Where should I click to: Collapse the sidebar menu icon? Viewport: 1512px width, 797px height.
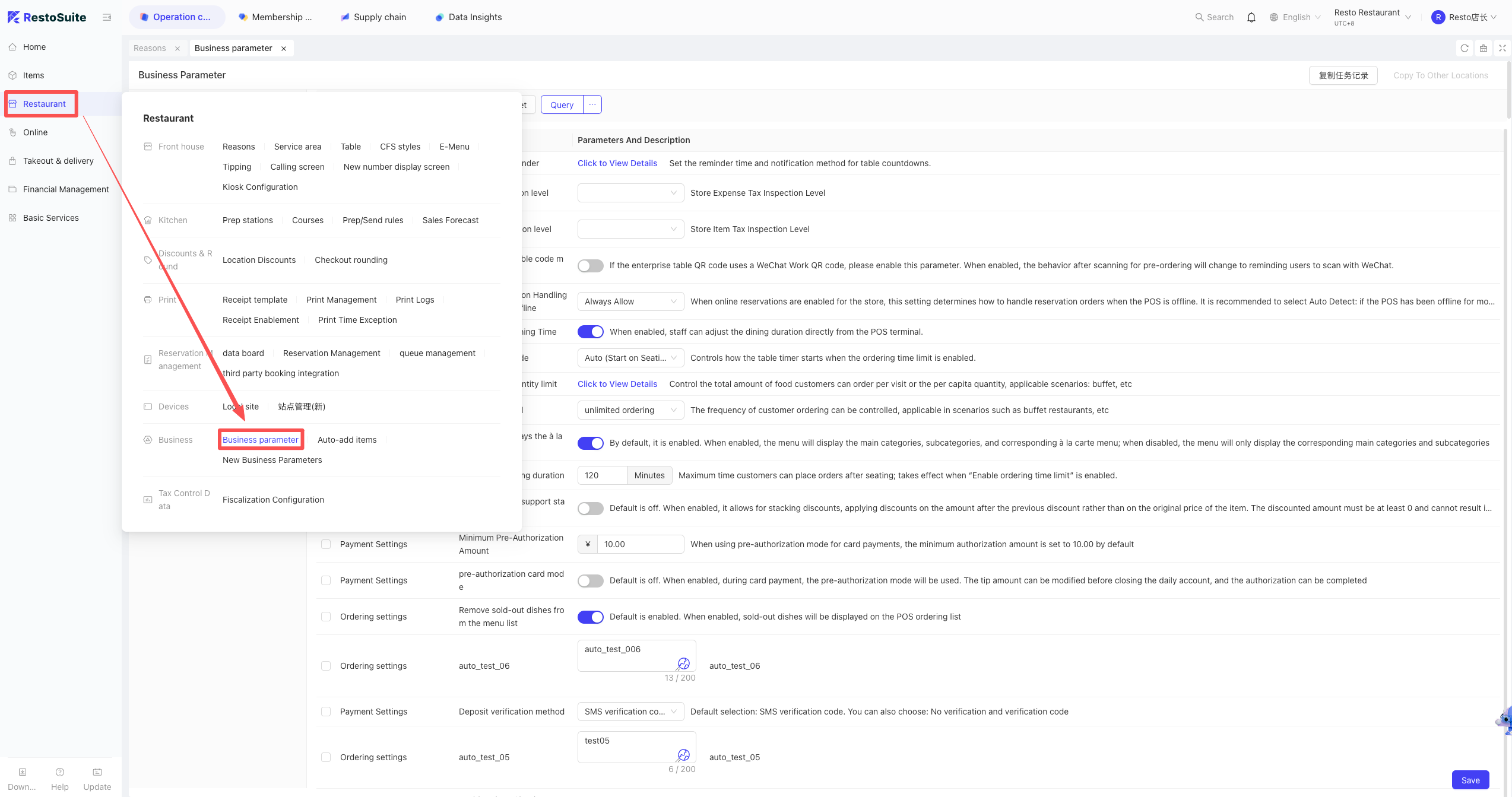point(107,17)
